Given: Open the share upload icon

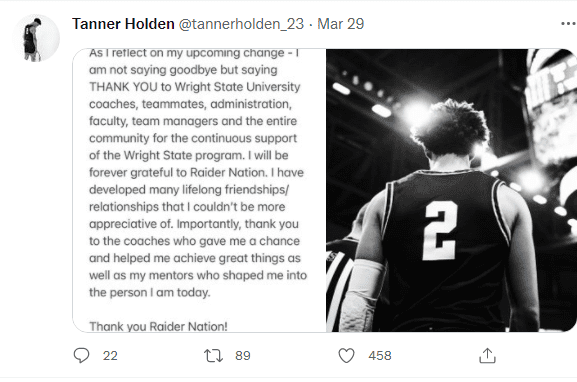Looking at the screenshot, I should point(487,356).
